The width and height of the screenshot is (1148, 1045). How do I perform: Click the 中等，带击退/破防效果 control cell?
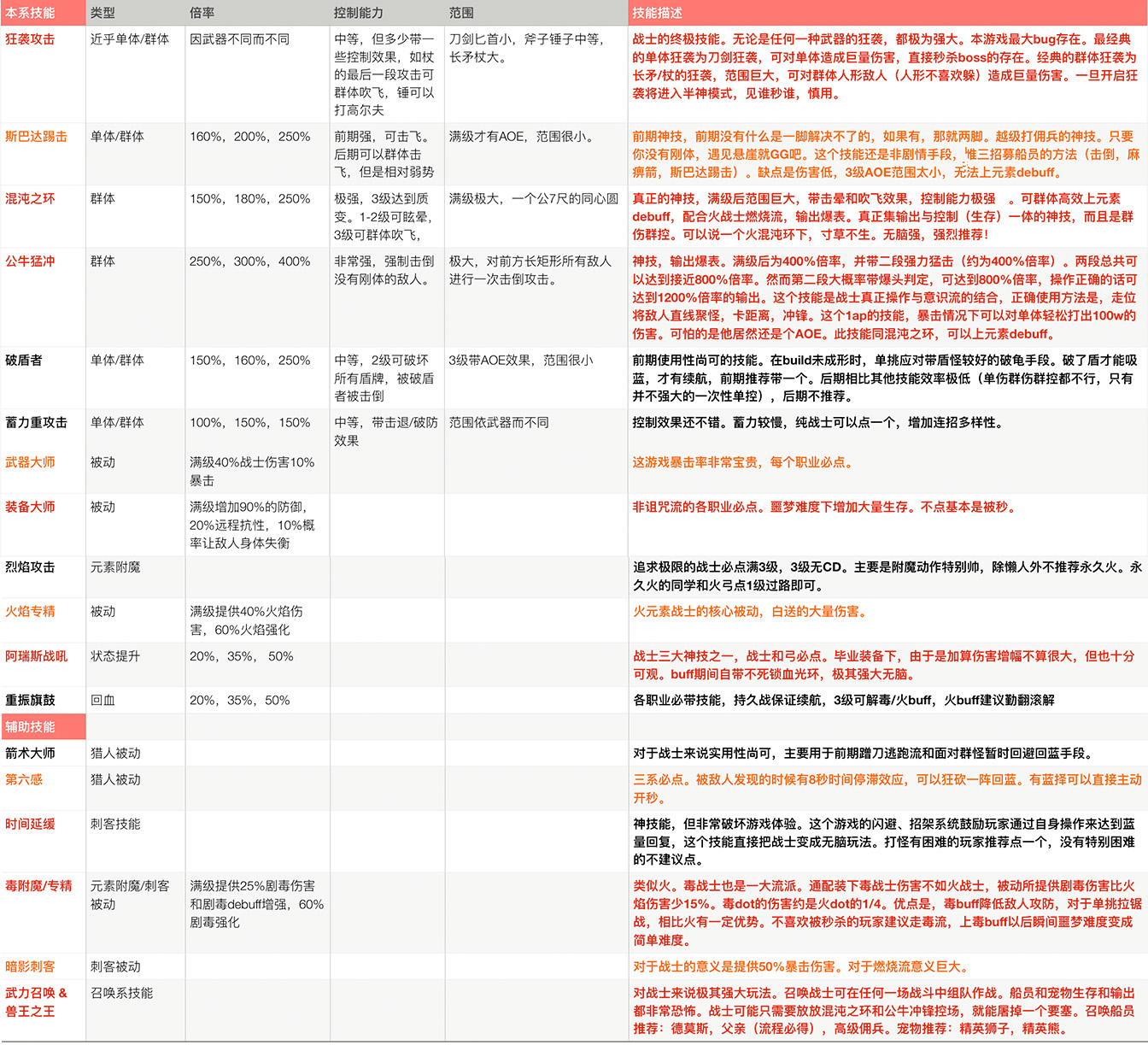(x=387, y=429)
